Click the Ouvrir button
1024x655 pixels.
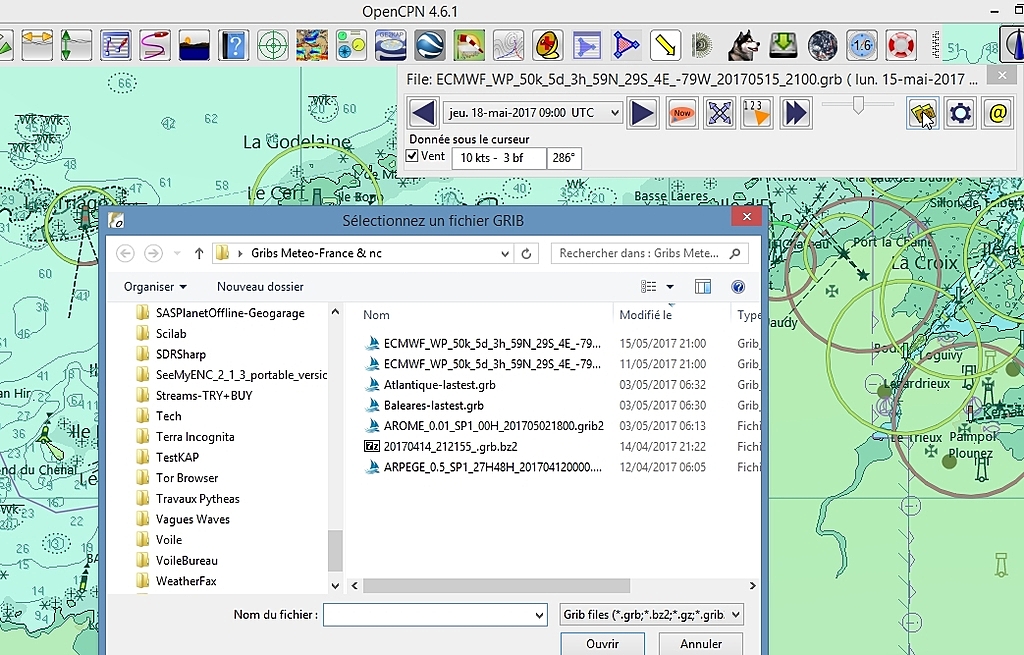tap(602, 644)
